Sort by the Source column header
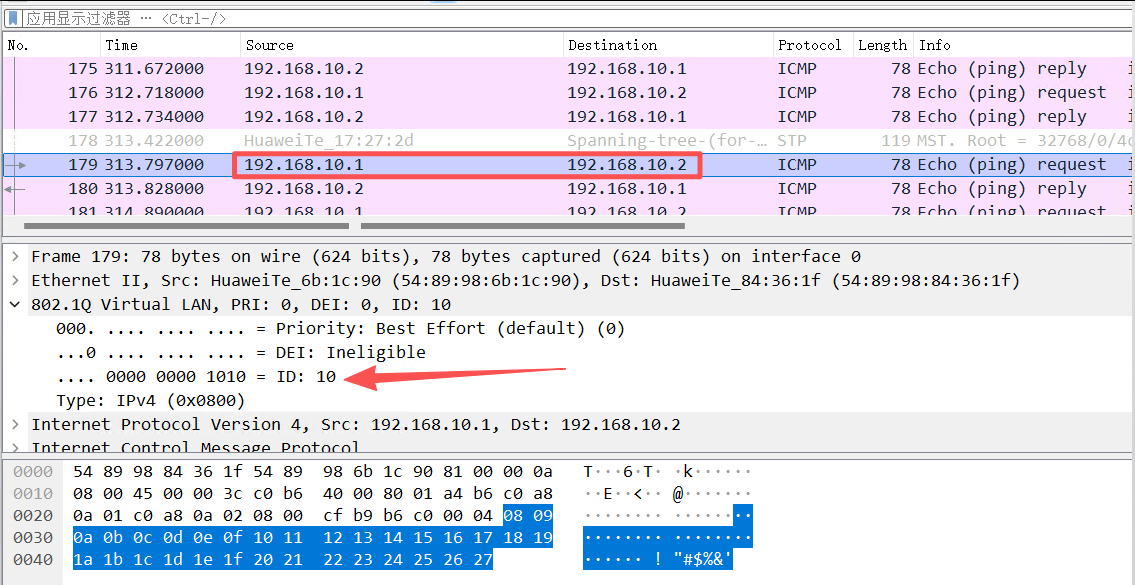 click(270, 44)
